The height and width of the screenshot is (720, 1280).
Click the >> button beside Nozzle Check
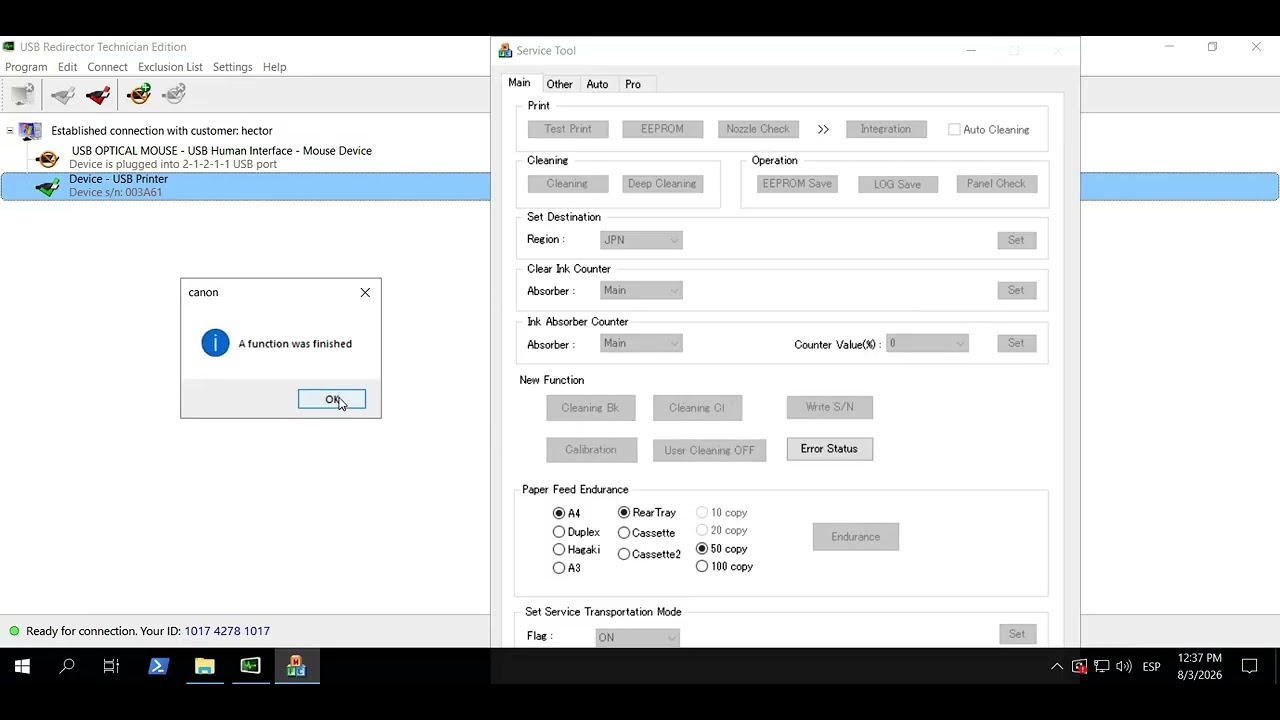[x=823, y=129]
